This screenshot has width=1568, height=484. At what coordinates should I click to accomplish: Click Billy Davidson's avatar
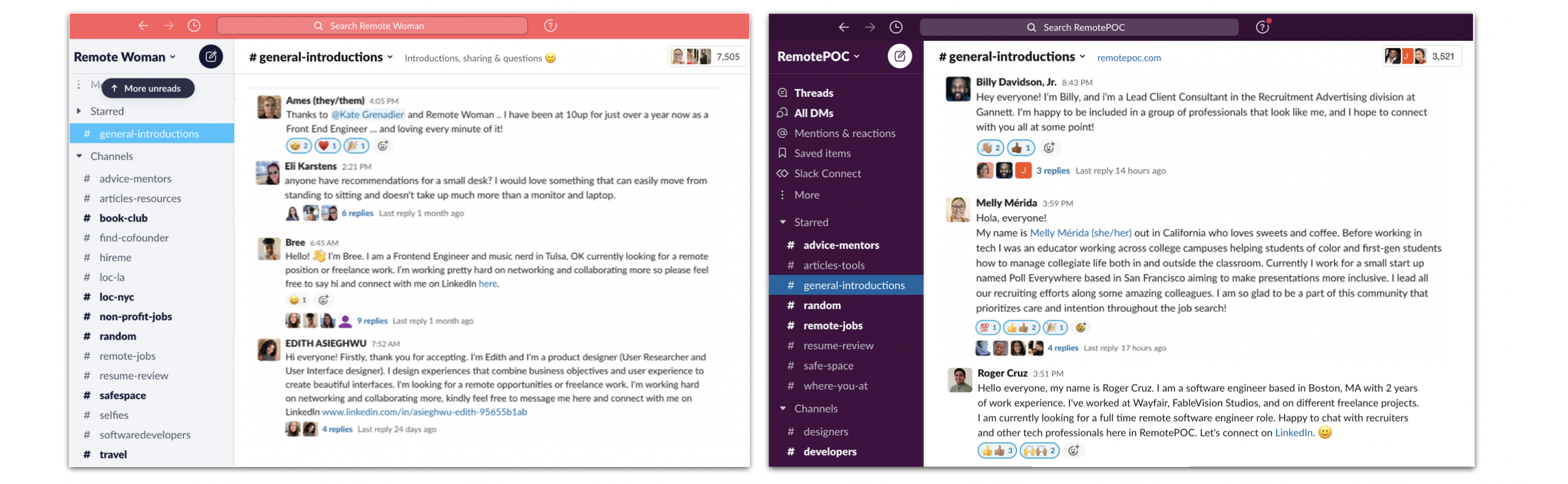[x=957, y=90]
